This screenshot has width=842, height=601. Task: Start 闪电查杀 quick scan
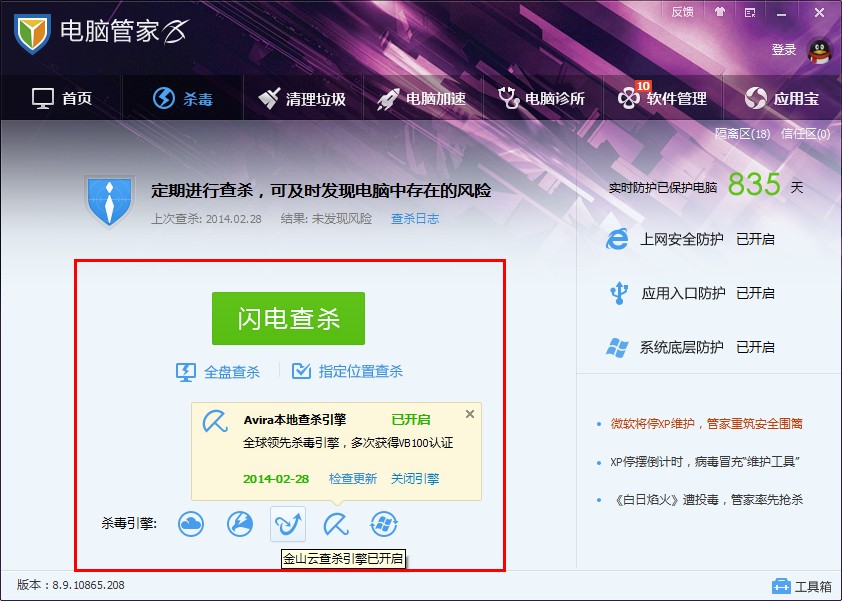click(288, 318)
